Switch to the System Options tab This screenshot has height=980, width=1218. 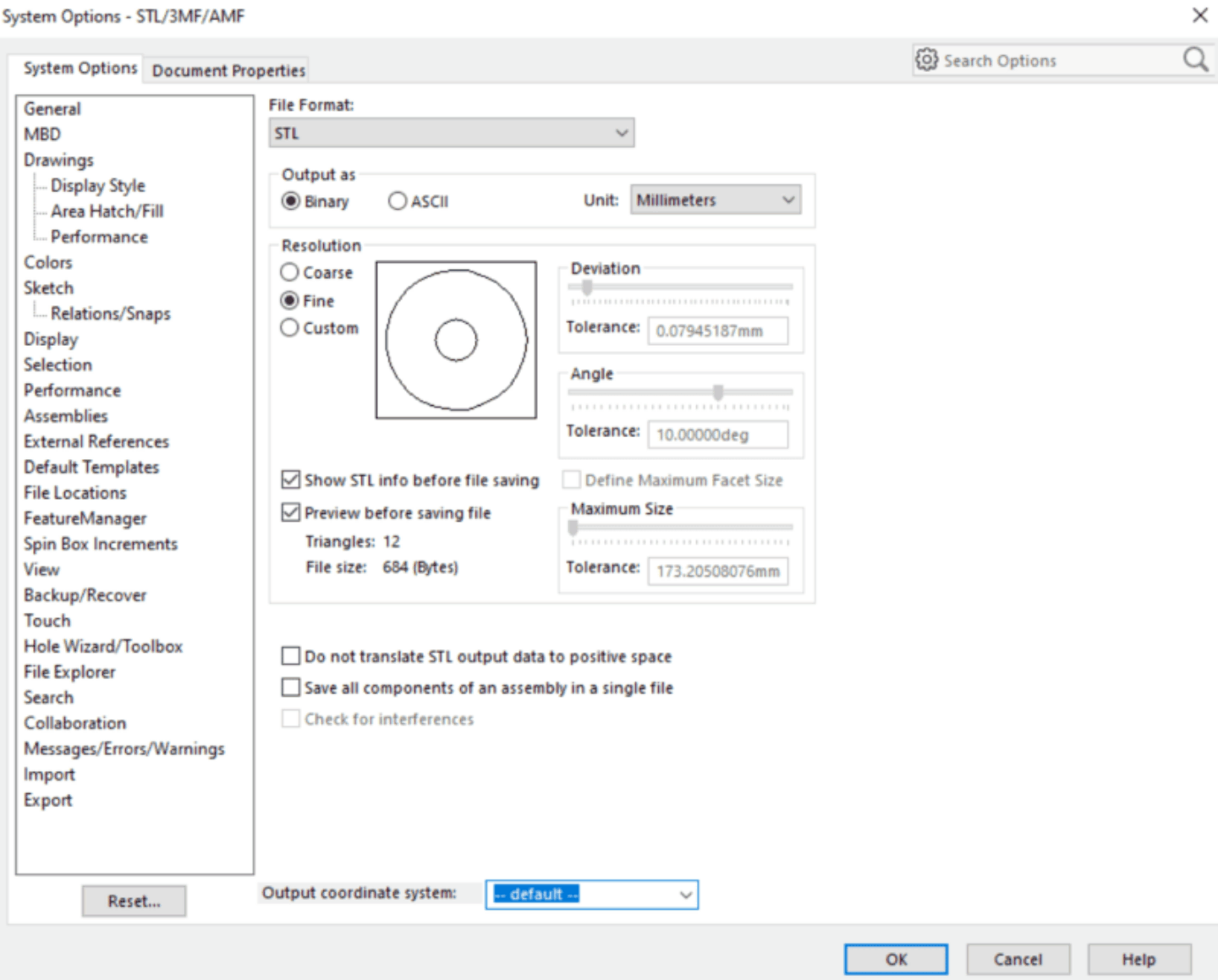80,68
